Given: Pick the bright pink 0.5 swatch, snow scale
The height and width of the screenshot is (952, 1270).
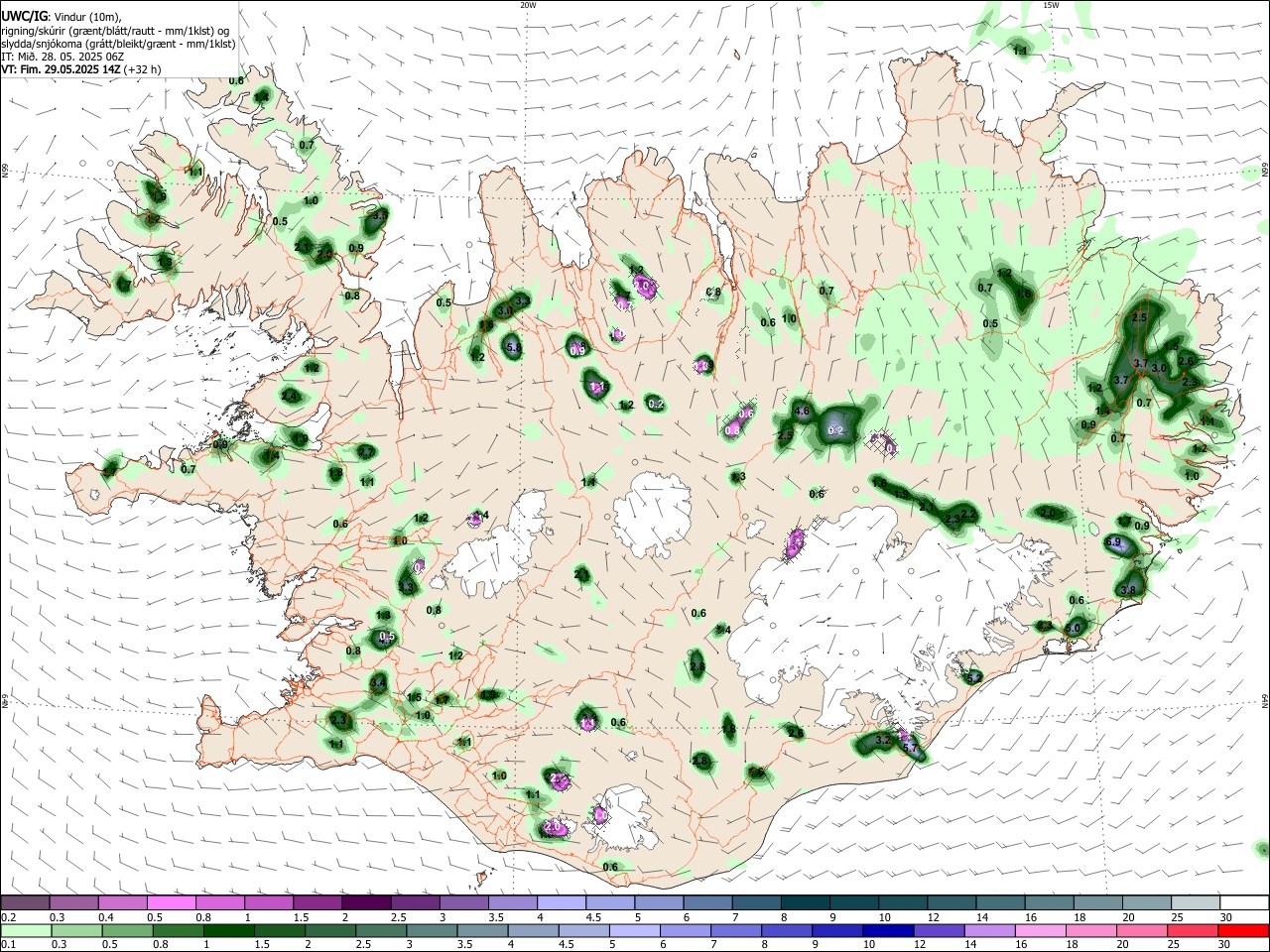Looking at the screenshot, I should click(171, 903).
